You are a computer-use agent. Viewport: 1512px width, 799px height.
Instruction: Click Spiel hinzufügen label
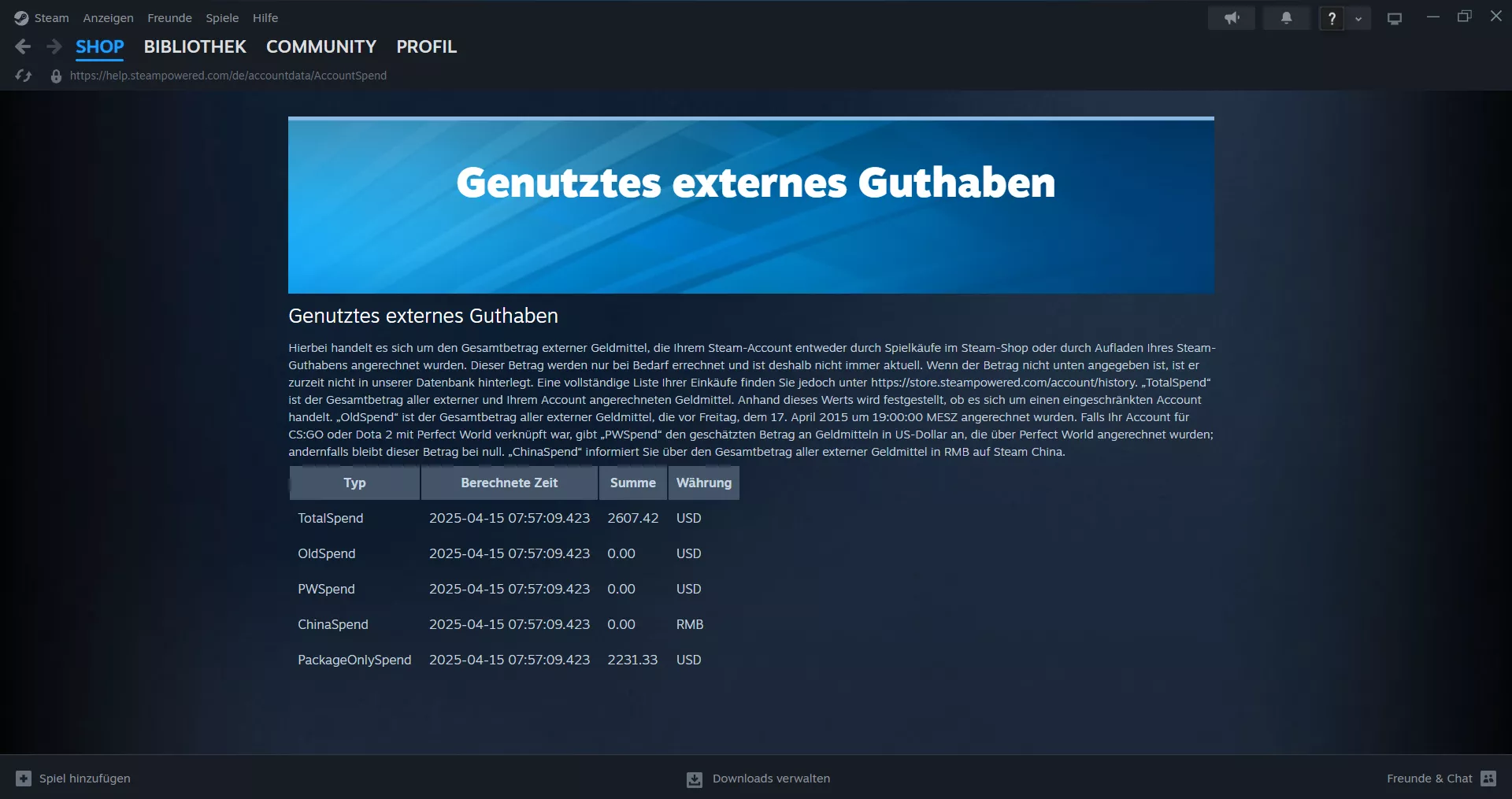pyautogui.click(x=85, y=778)
